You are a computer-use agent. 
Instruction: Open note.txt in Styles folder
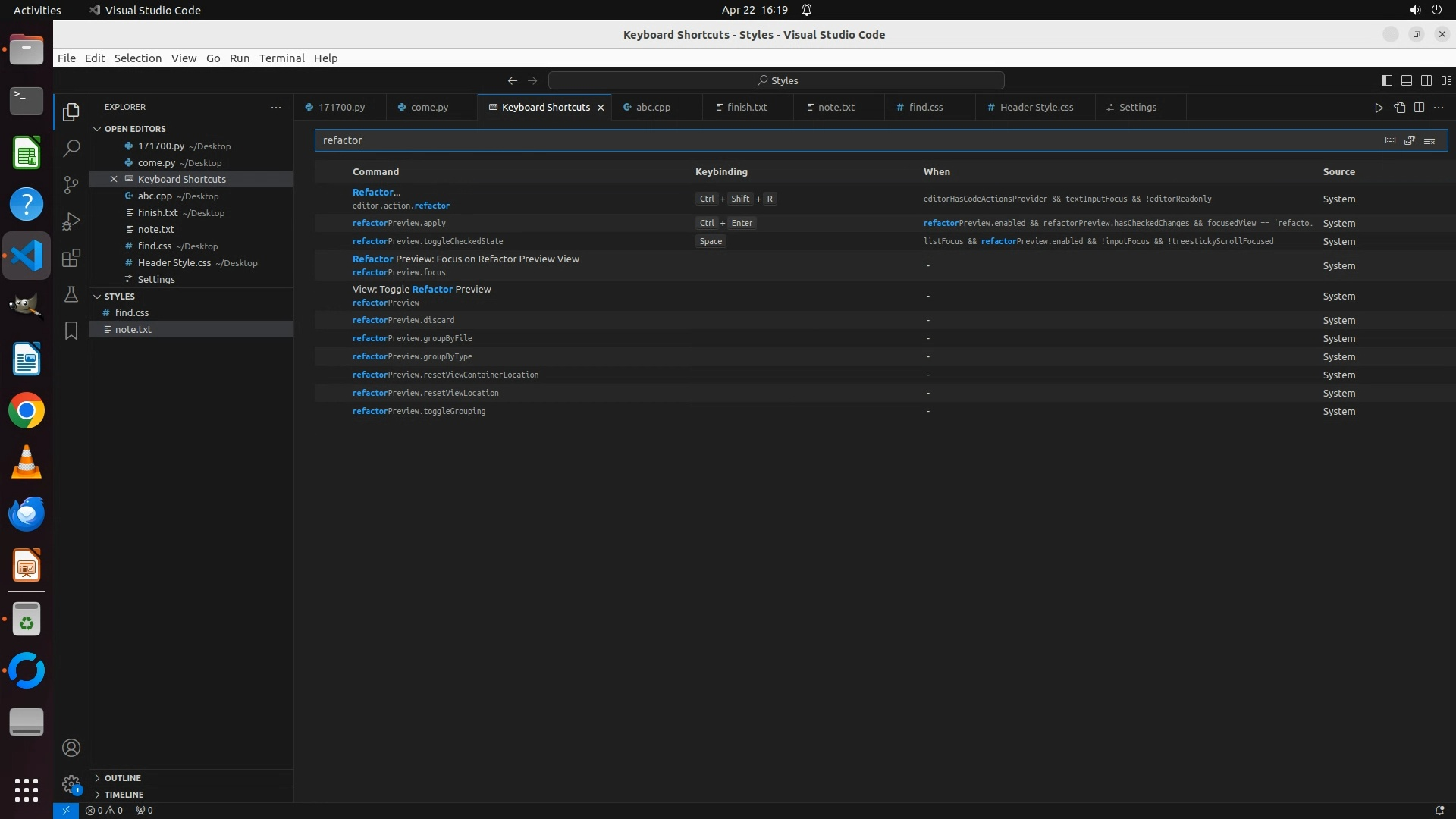(x=133, y=329)
